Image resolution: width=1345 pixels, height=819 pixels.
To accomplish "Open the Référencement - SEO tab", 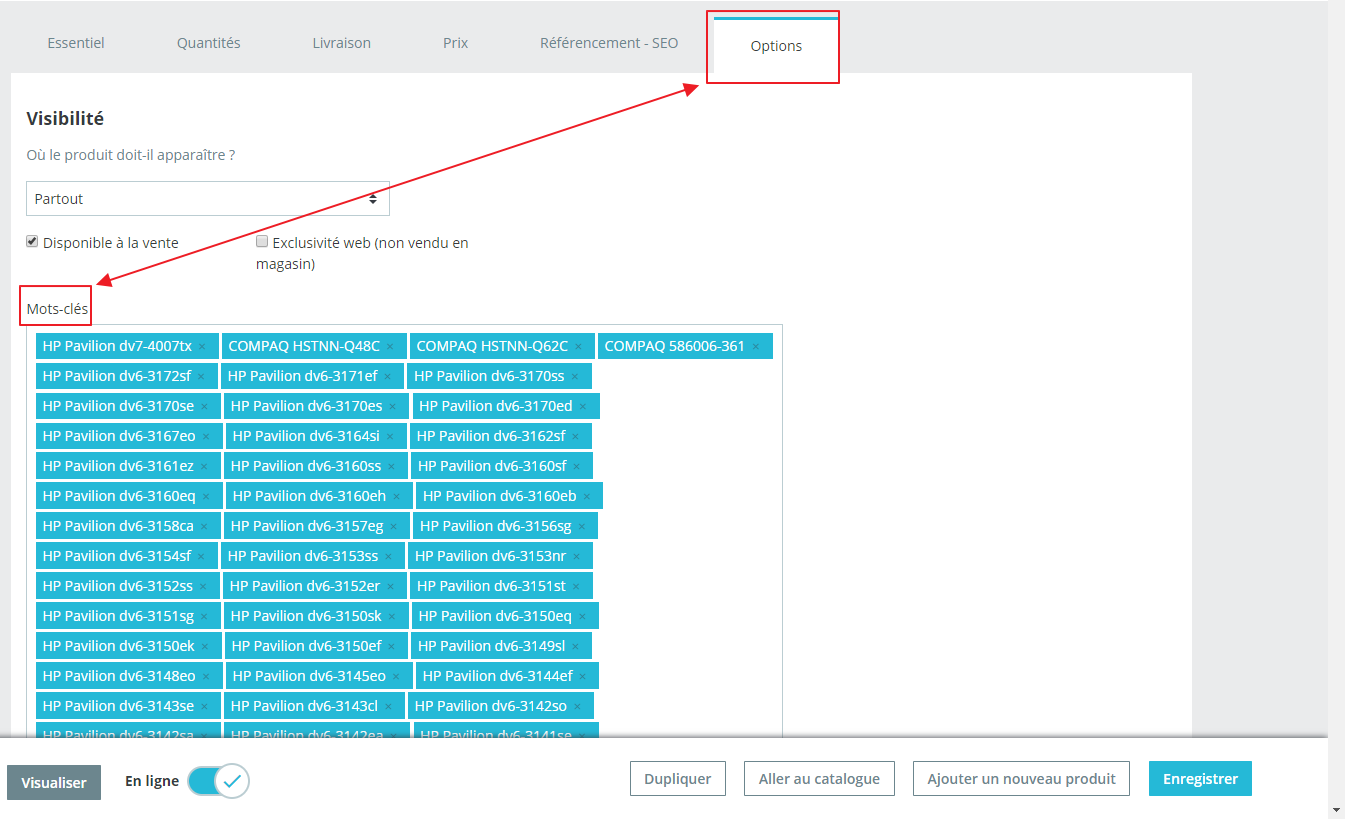I will pyautogui.click(x=609, y=43).
